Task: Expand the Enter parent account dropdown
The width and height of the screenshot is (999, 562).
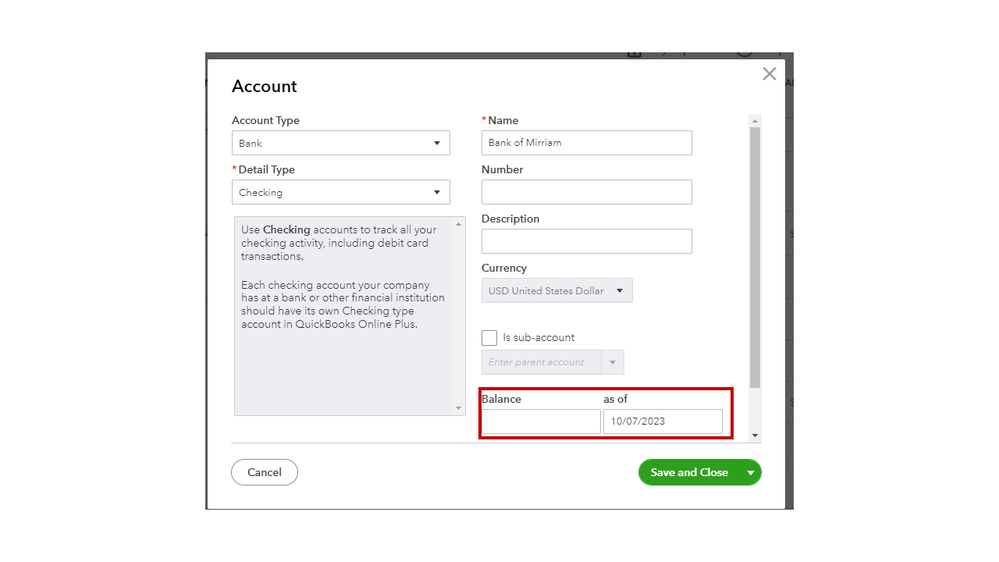Action: (613, 362)
